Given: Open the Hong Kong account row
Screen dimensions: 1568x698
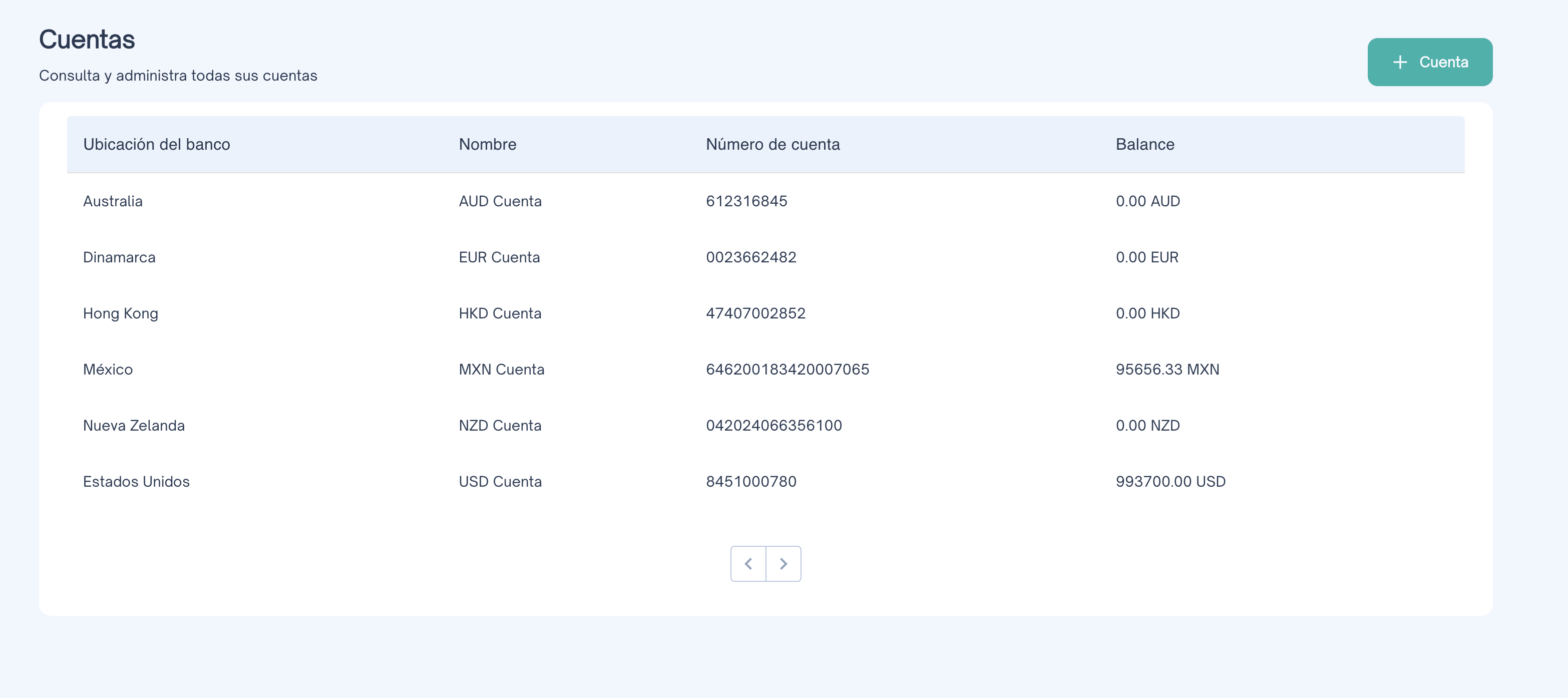Looking at the screenshot, I should pyautogui.click(x=120, y=313).
